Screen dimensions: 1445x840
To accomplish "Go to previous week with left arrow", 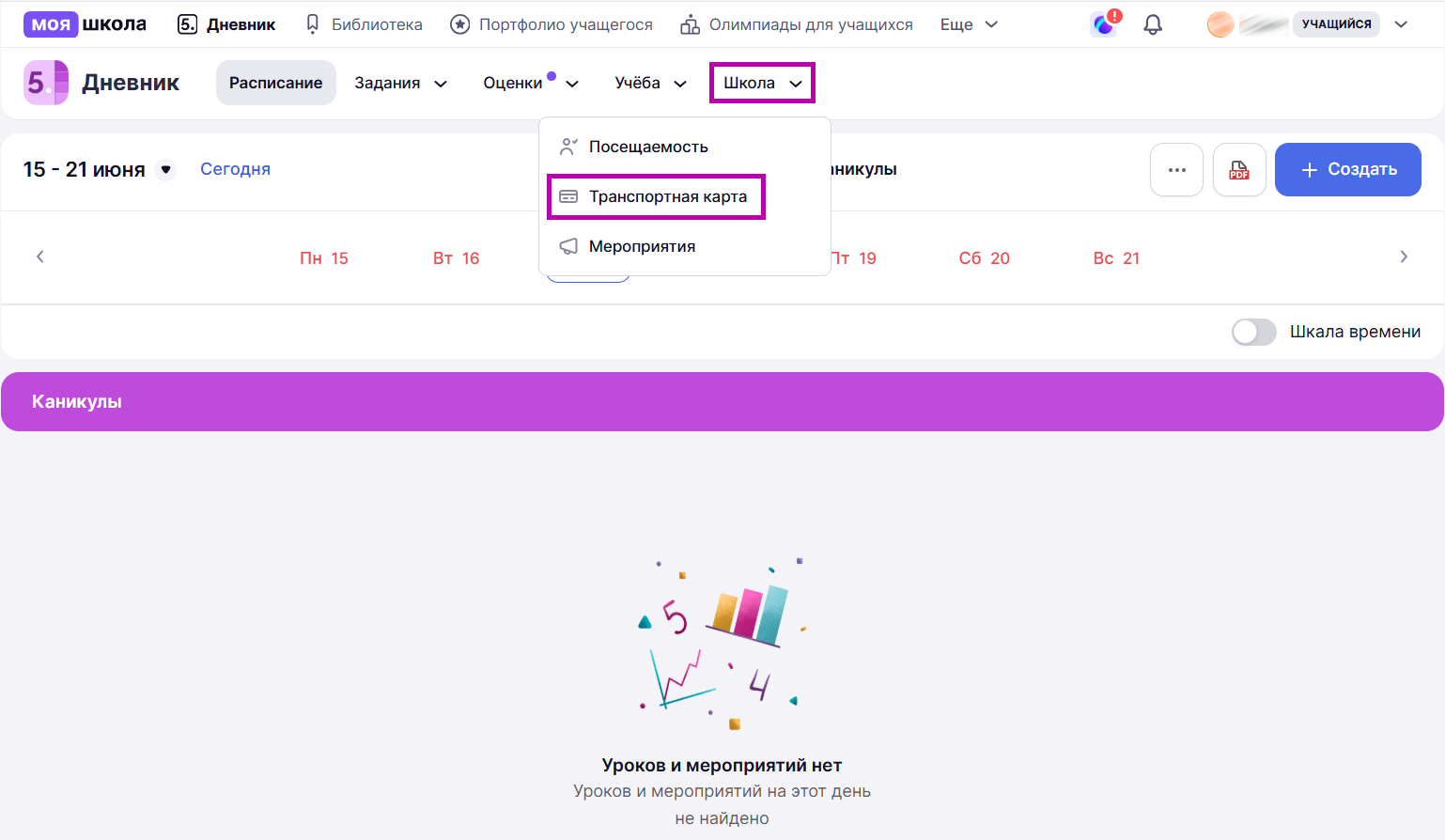I will 40,257.
